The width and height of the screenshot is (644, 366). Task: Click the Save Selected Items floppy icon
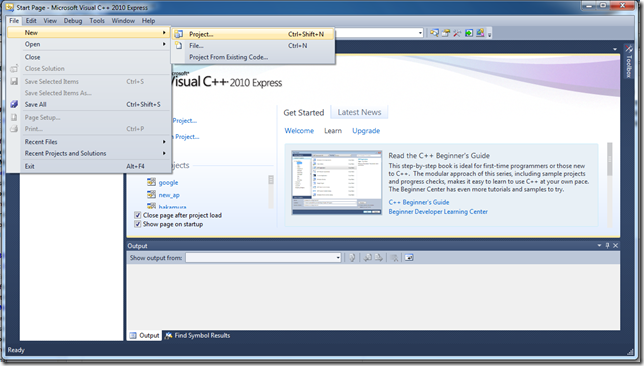pyautogui.click(x=14, y=81)
